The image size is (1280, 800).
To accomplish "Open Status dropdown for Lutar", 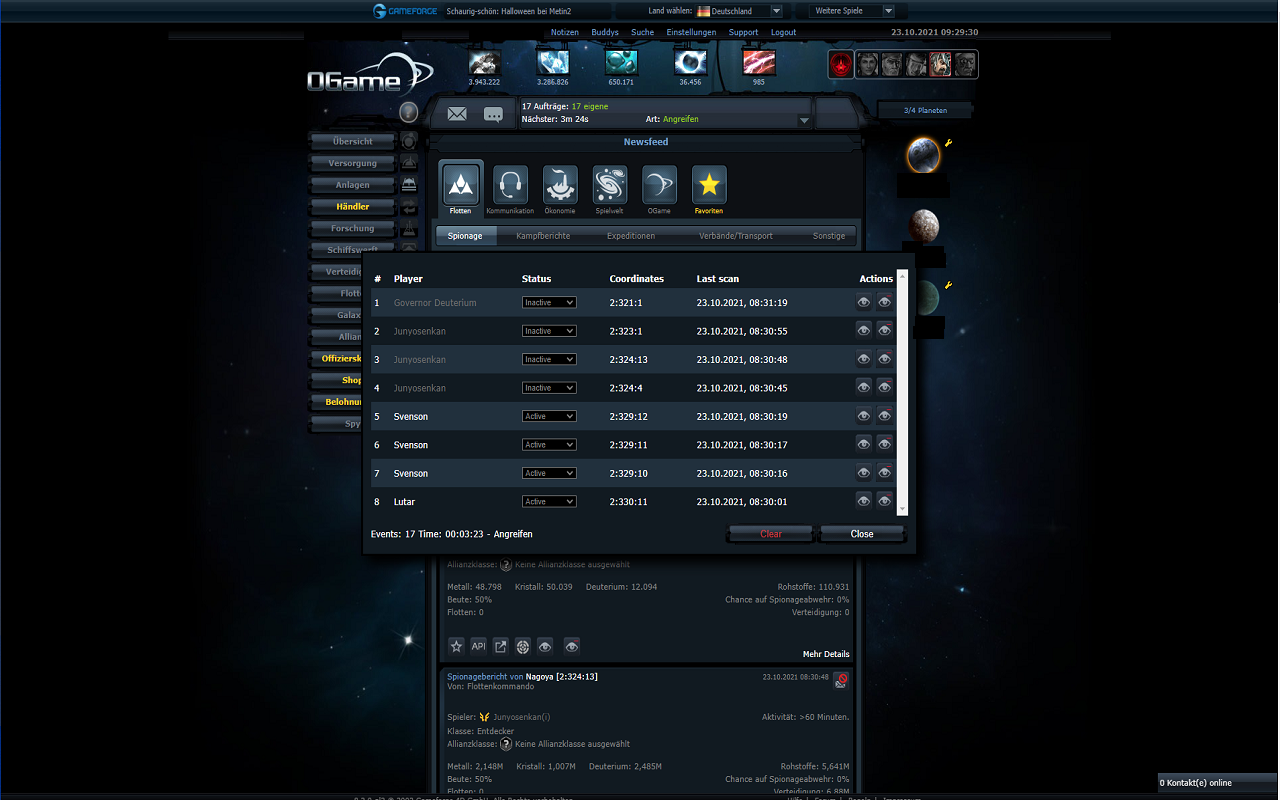I will point(549,501).
